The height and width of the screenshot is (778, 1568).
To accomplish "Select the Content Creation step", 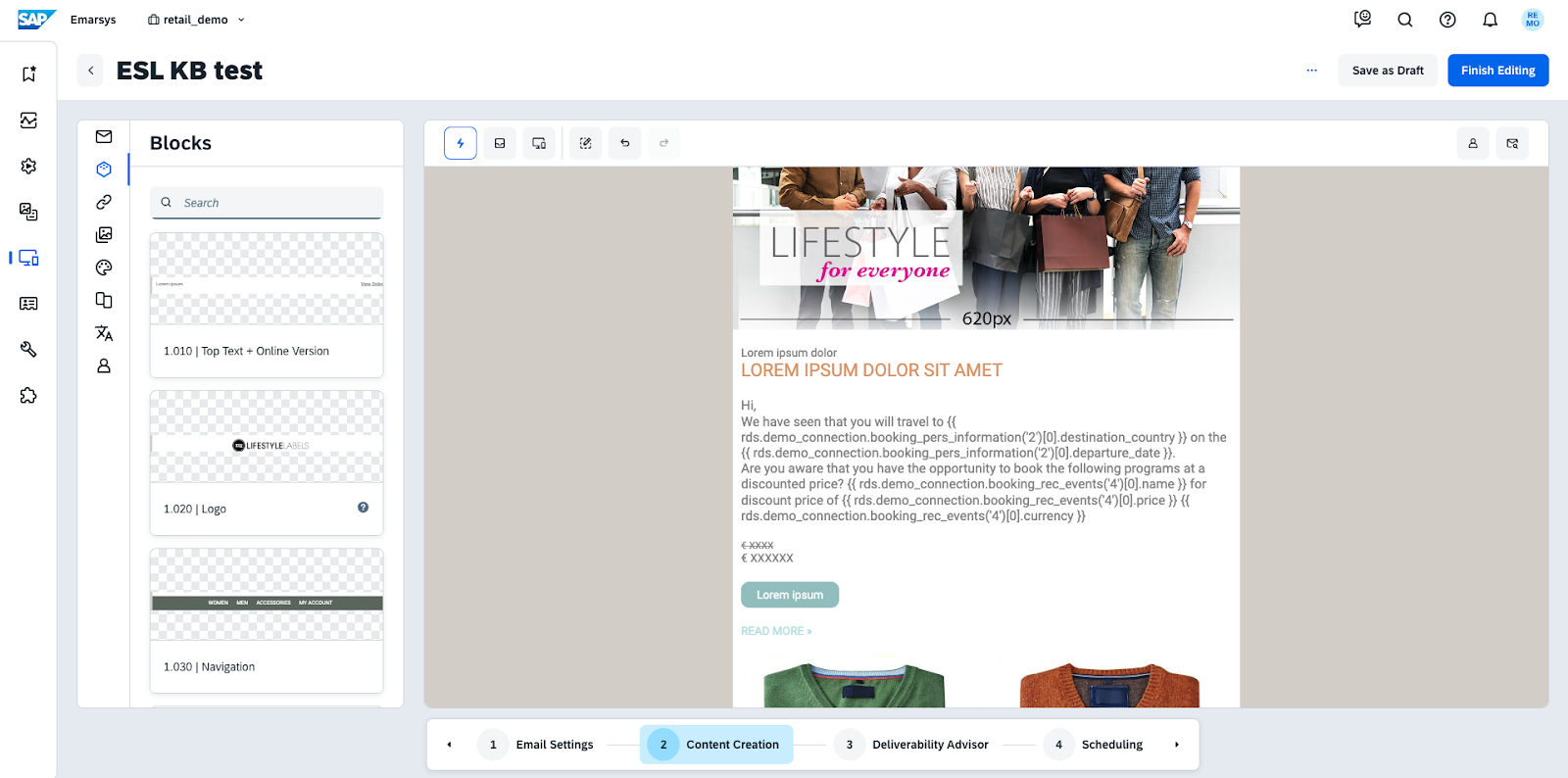I will (716, 745).
